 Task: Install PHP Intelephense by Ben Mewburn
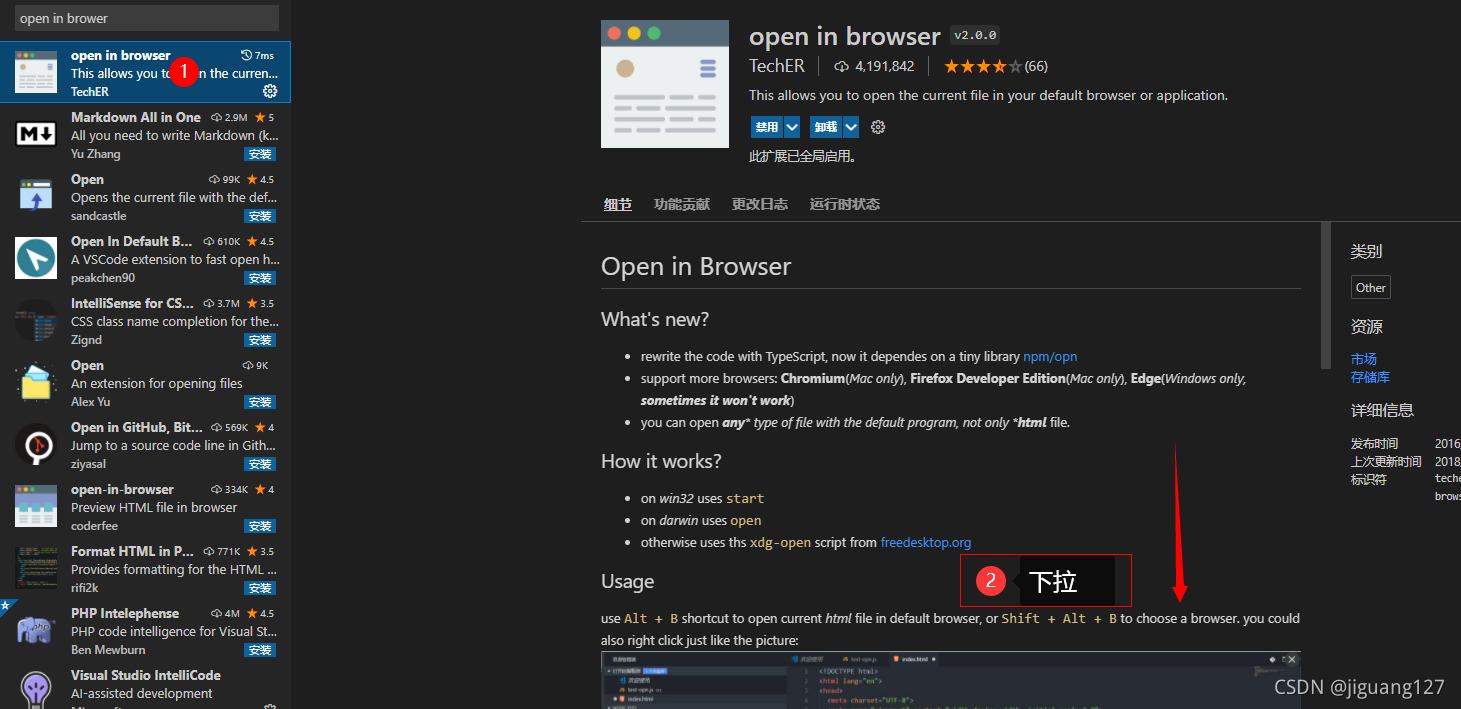pyautogui.click(x=260, y=650)
